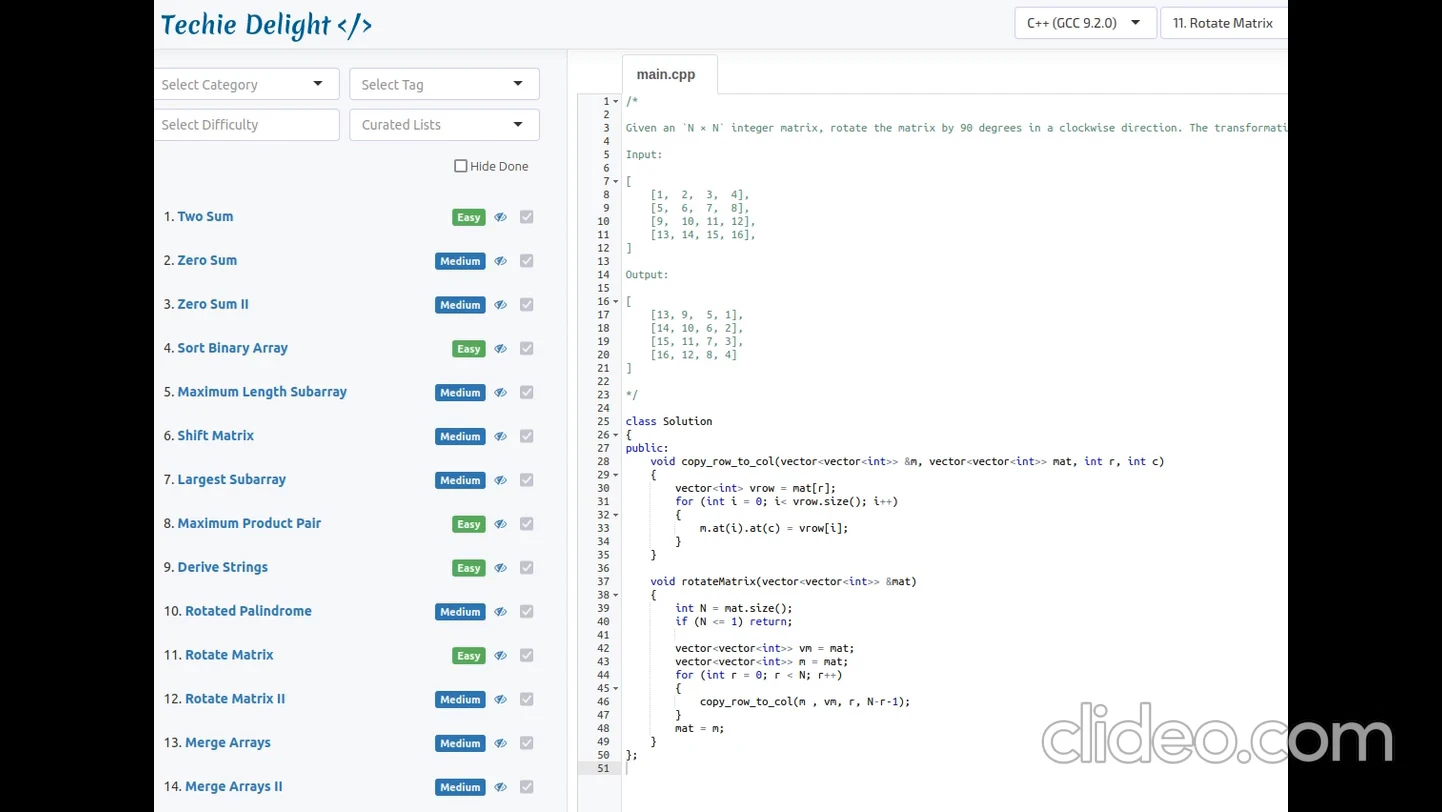Open the Zero Sum problem
Image resolution: width=1442 pixels, height=812 pixels.
[207, 260]
